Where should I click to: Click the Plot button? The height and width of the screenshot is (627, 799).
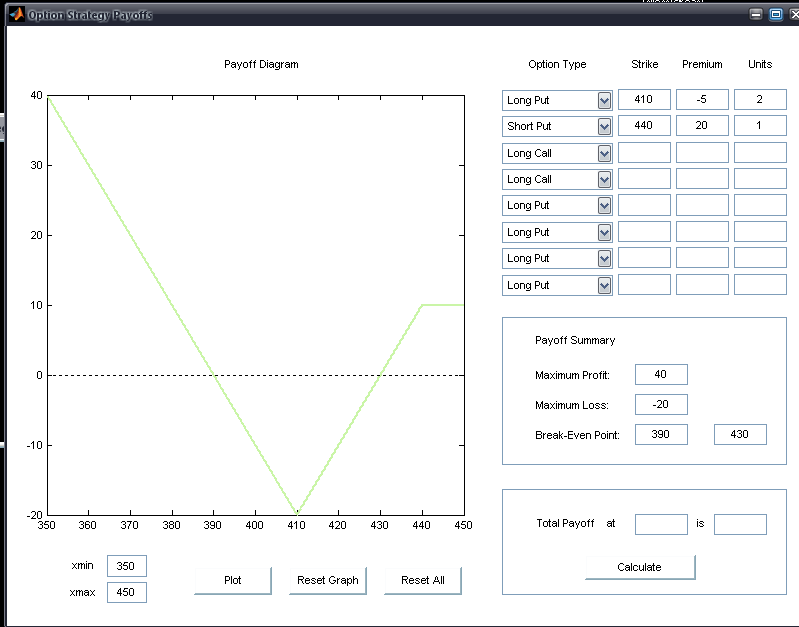coord(233,581)
